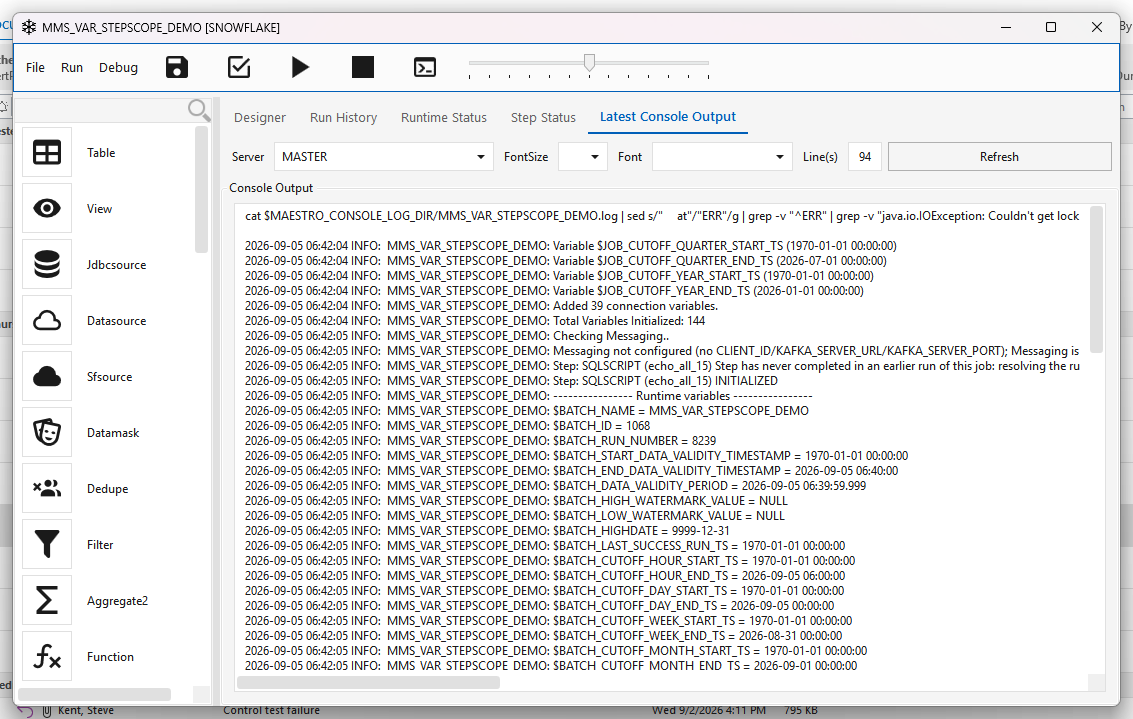Click the $BATCH_CUTOFF_WEEK_END_TS log line

click(x=543, y=636)
